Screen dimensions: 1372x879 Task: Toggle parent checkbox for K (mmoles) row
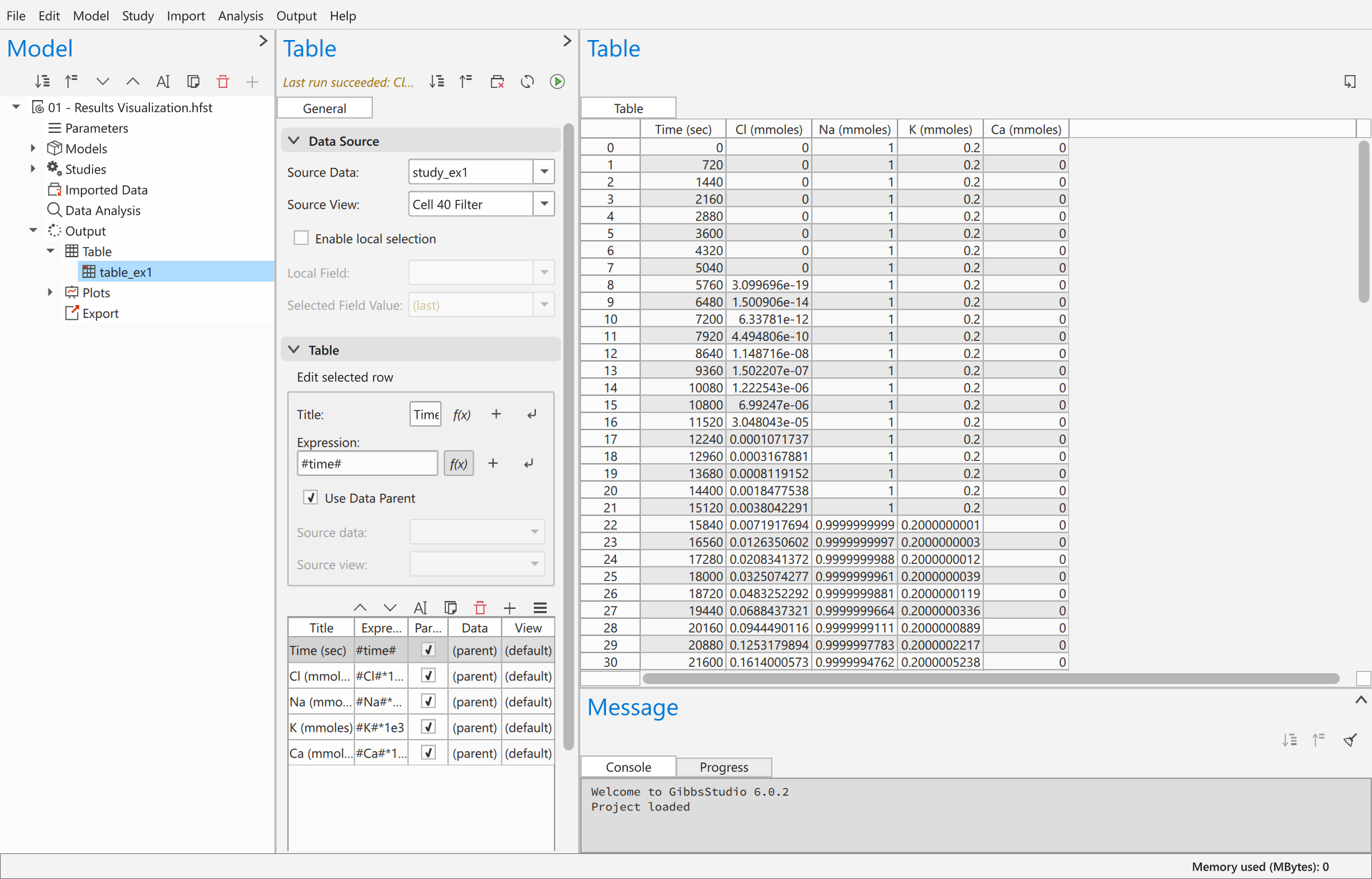click(x=428, y=727)
